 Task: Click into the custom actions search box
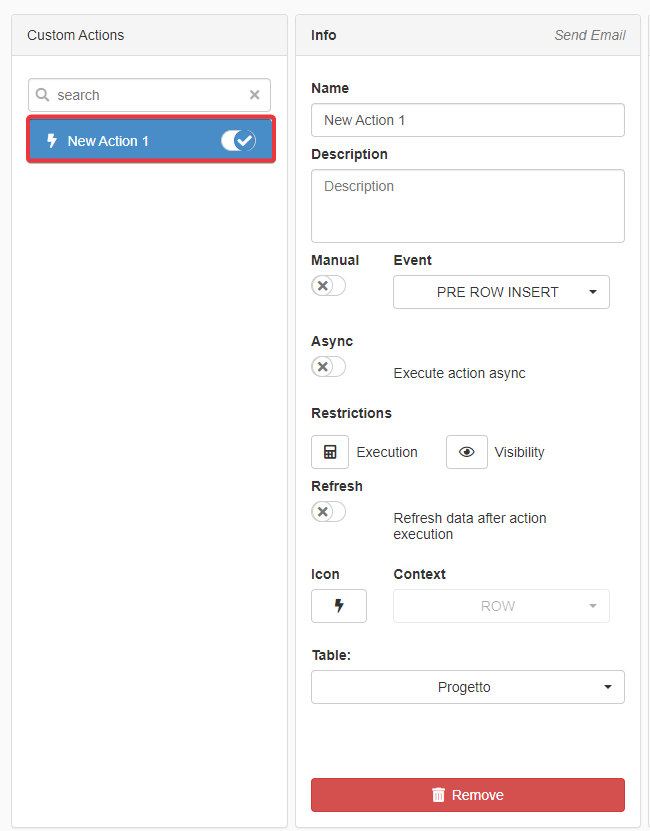150,95
